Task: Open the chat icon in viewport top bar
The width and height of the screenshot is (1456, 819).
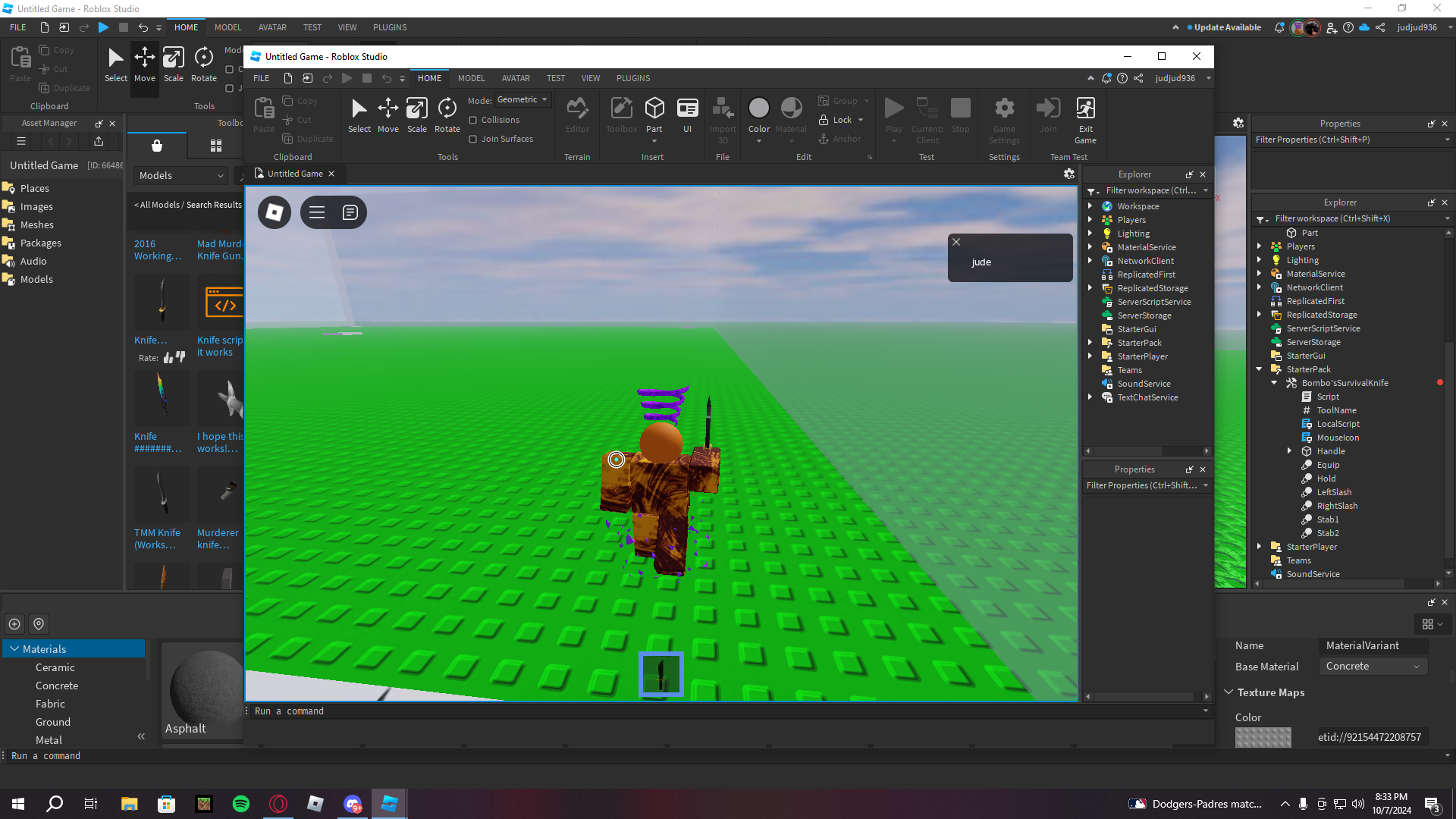Action: click(350, 212)
